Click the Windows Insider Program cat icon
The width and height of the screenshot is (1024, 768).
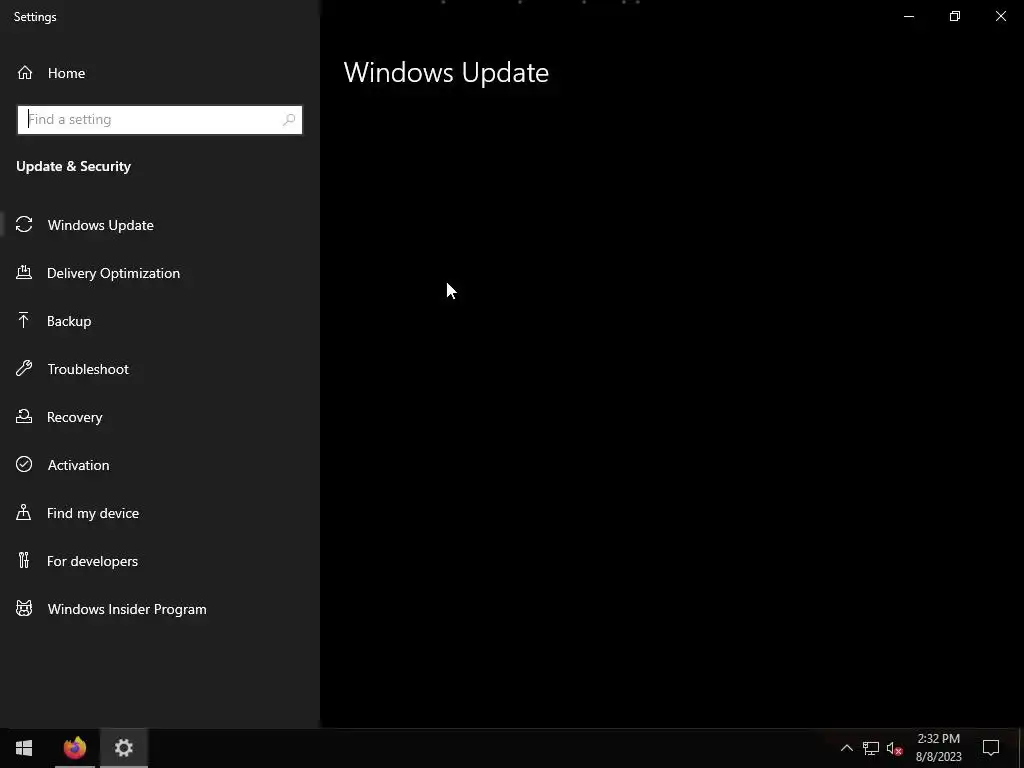[x=24, y=609]
